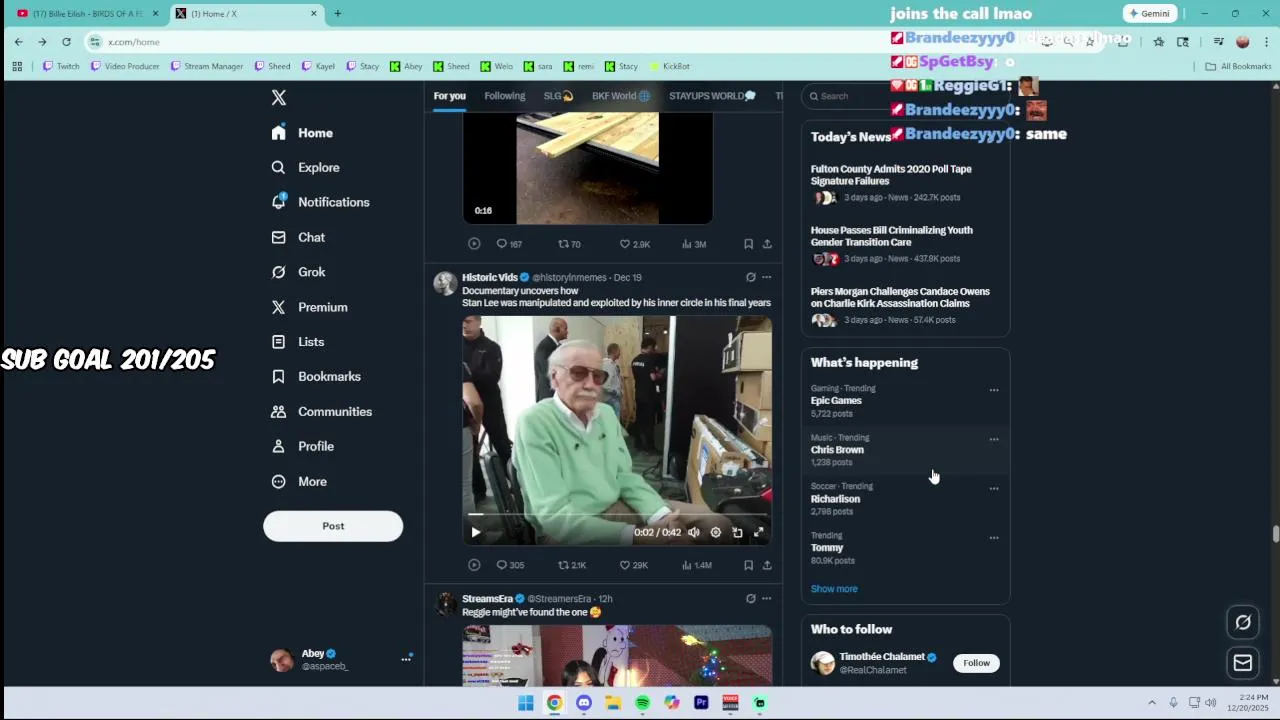Open Notifications in the sidebar

[320, 202]
